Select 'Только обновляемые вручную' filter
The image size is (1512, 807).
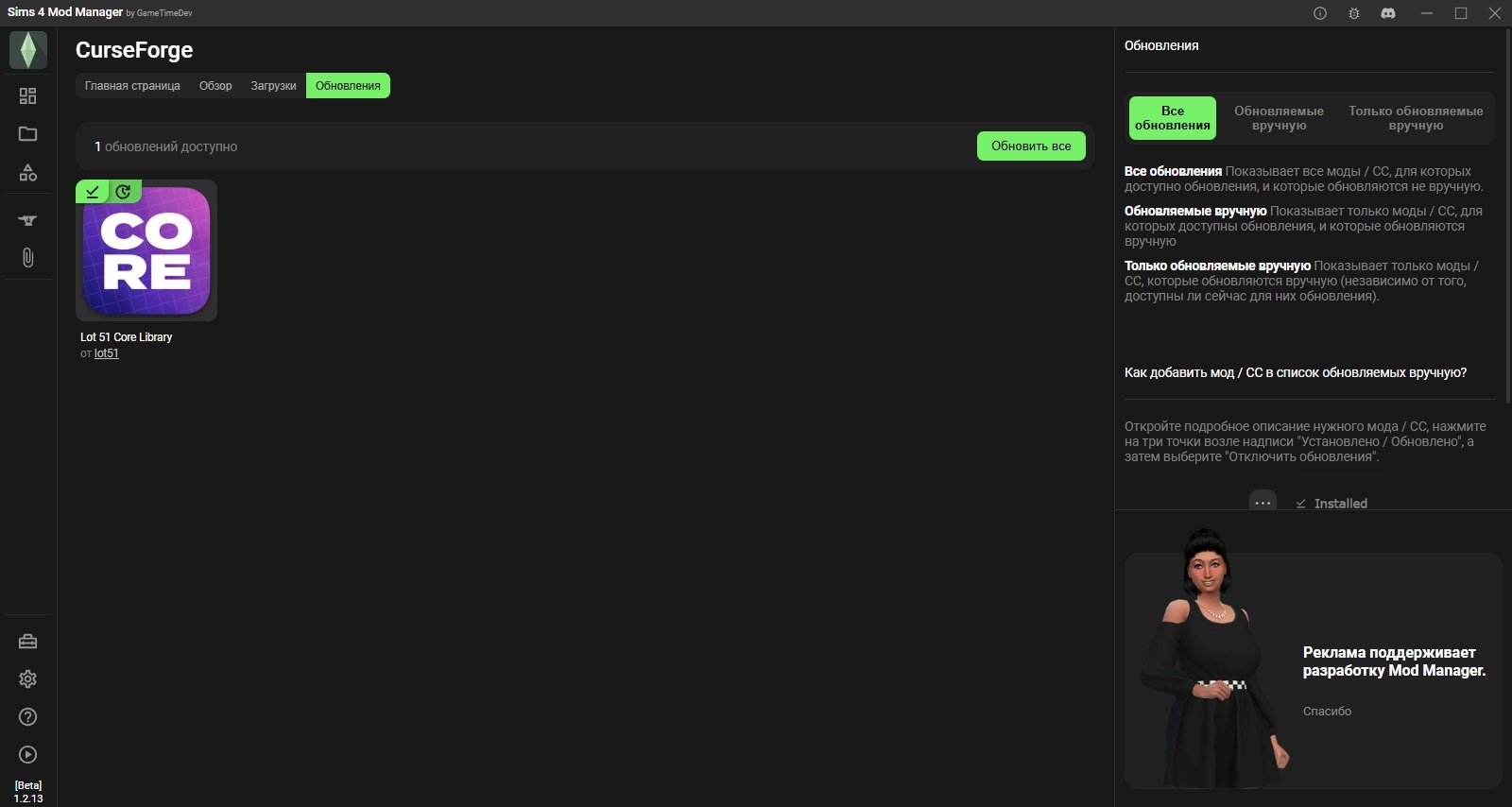coord(1416,118)
